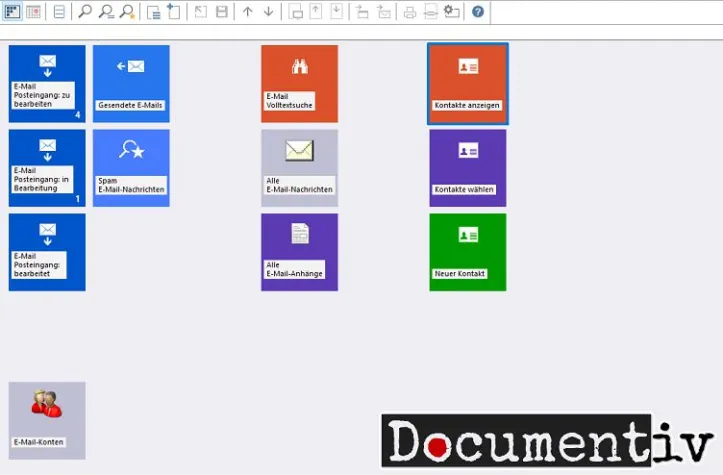Open the E-Mail Posteingang: zu bearbeiten tile

[47, 83]
